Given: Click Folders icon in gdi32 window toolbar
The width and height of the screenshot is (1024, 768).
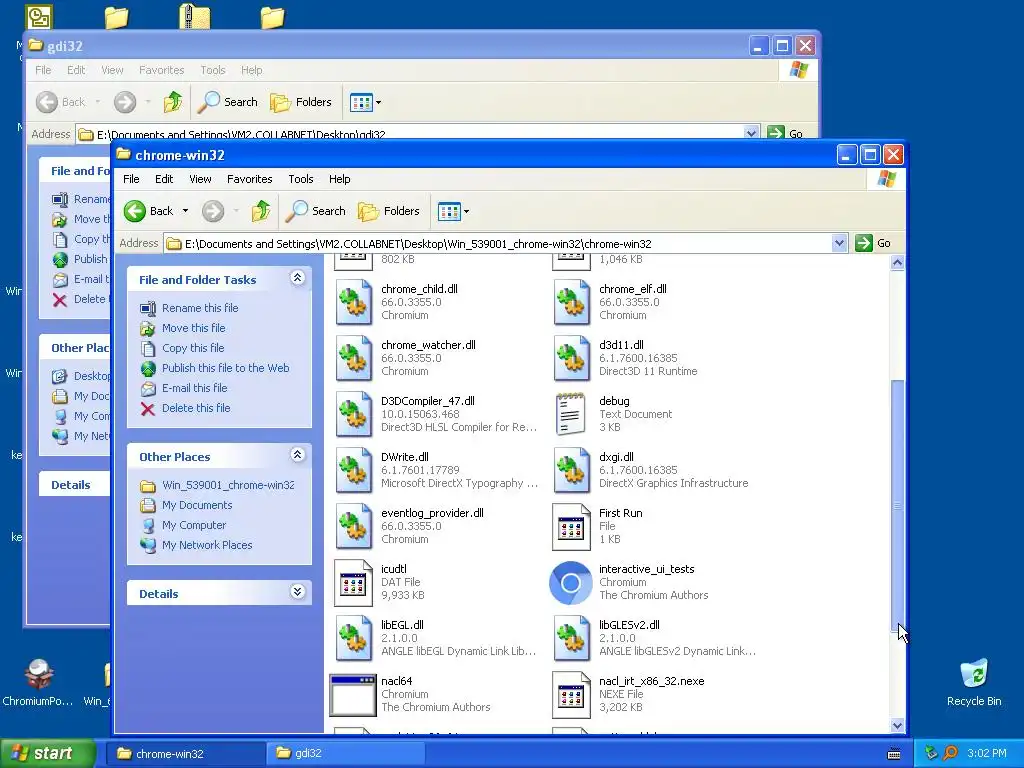Looking at the screenshot, I should pyautogui.click(x=280, y=102).
